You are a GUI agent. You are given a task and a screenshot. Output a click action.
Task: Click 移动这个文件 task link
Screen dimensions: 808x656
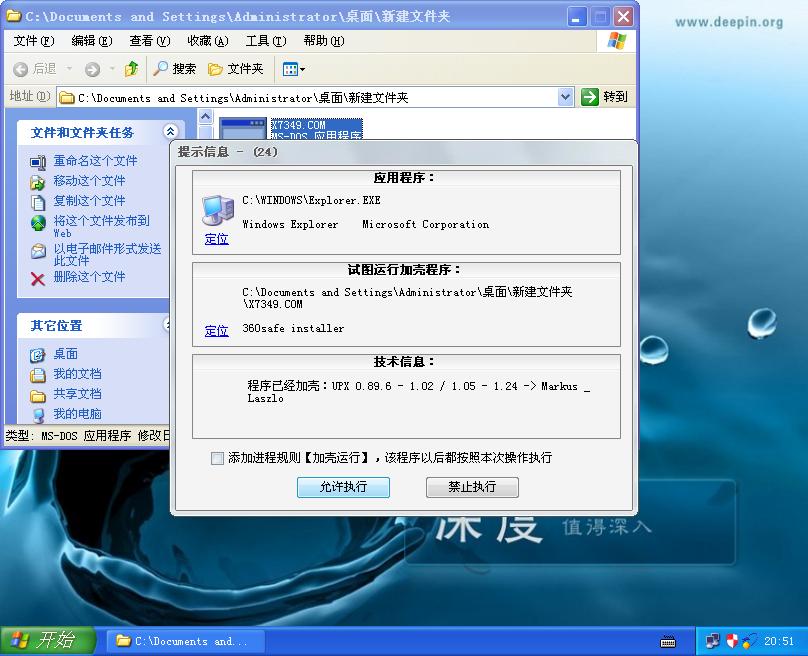[x=89, y=181]
